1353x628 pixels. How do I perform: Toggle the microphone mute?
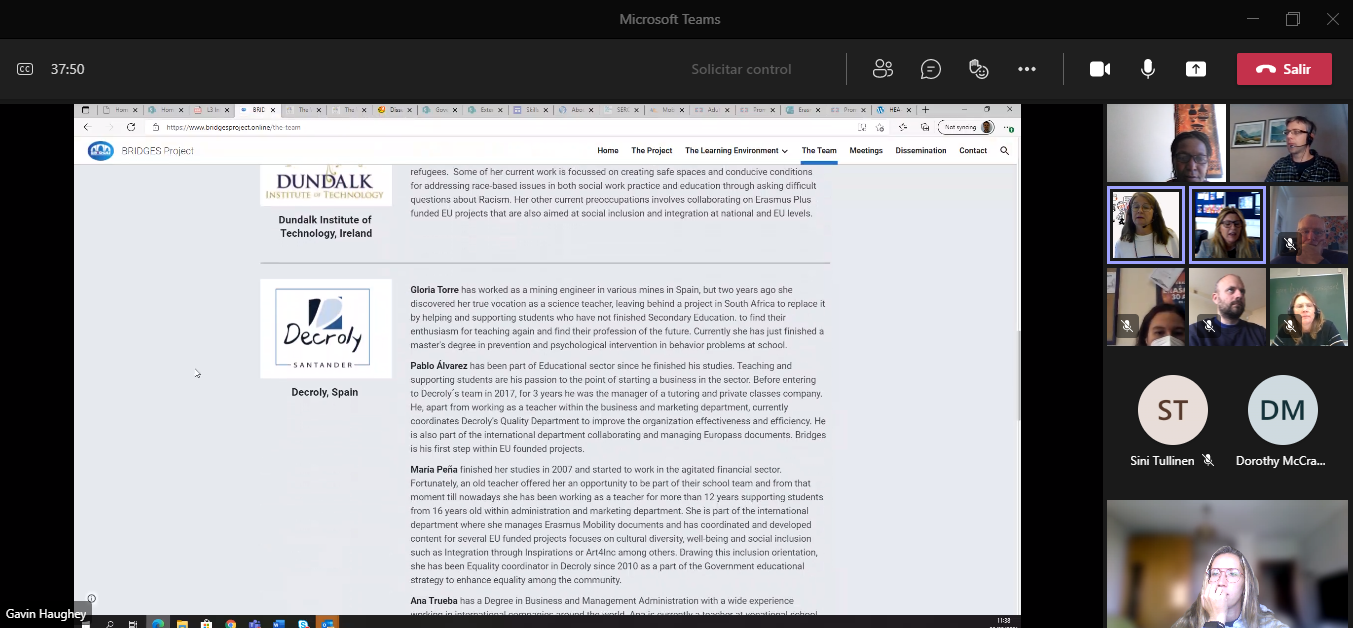(1148, 69)
